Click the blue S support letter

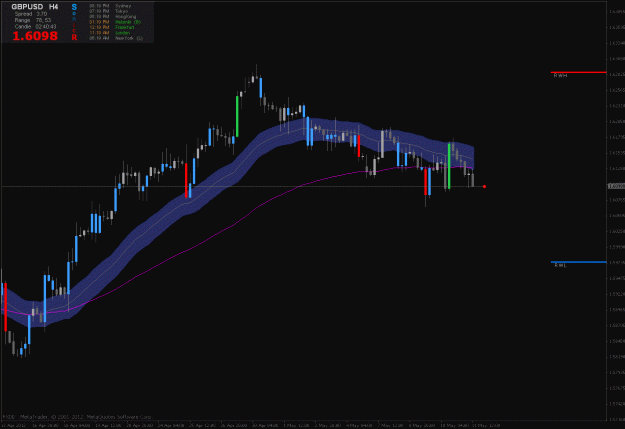[x=74, y=7]
